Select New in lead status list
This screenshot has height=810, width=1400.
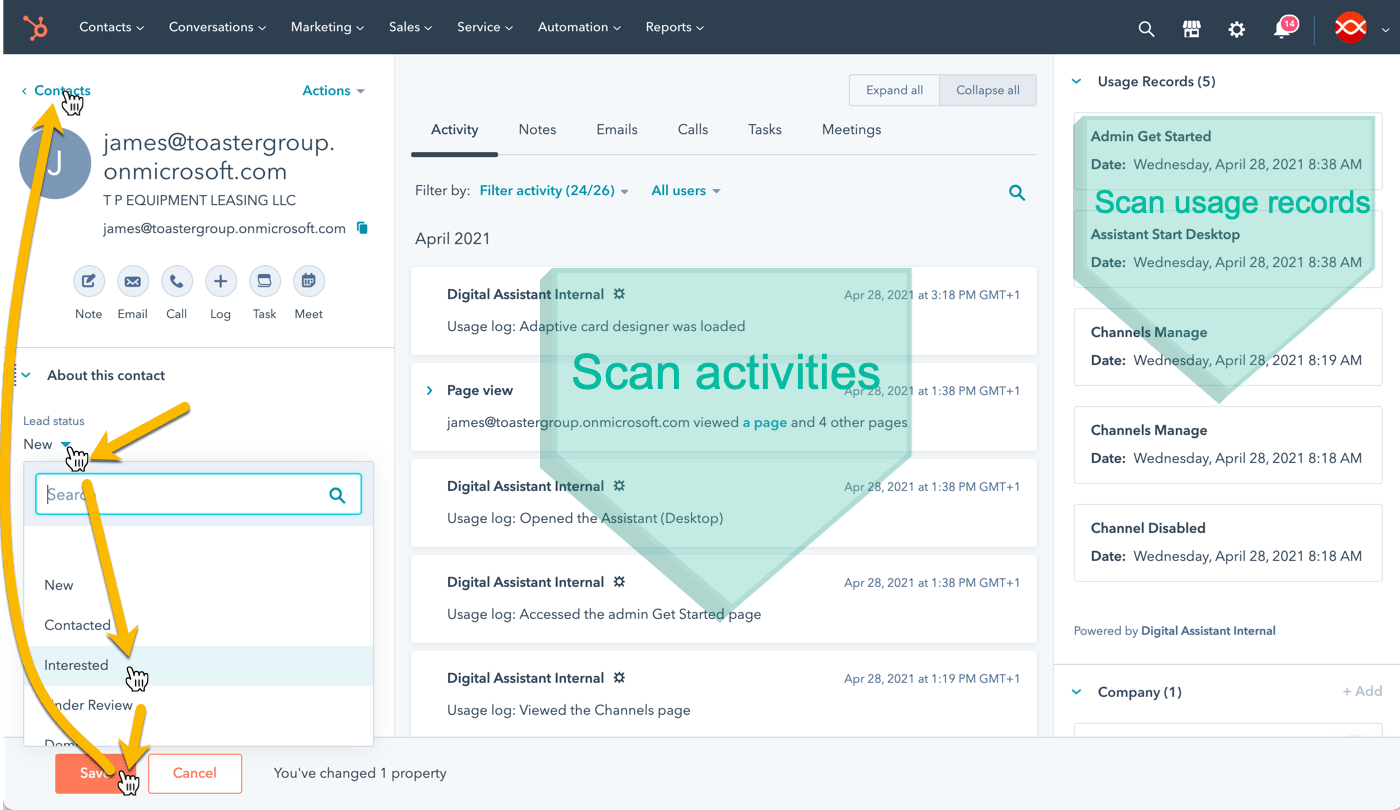[199, 585]
